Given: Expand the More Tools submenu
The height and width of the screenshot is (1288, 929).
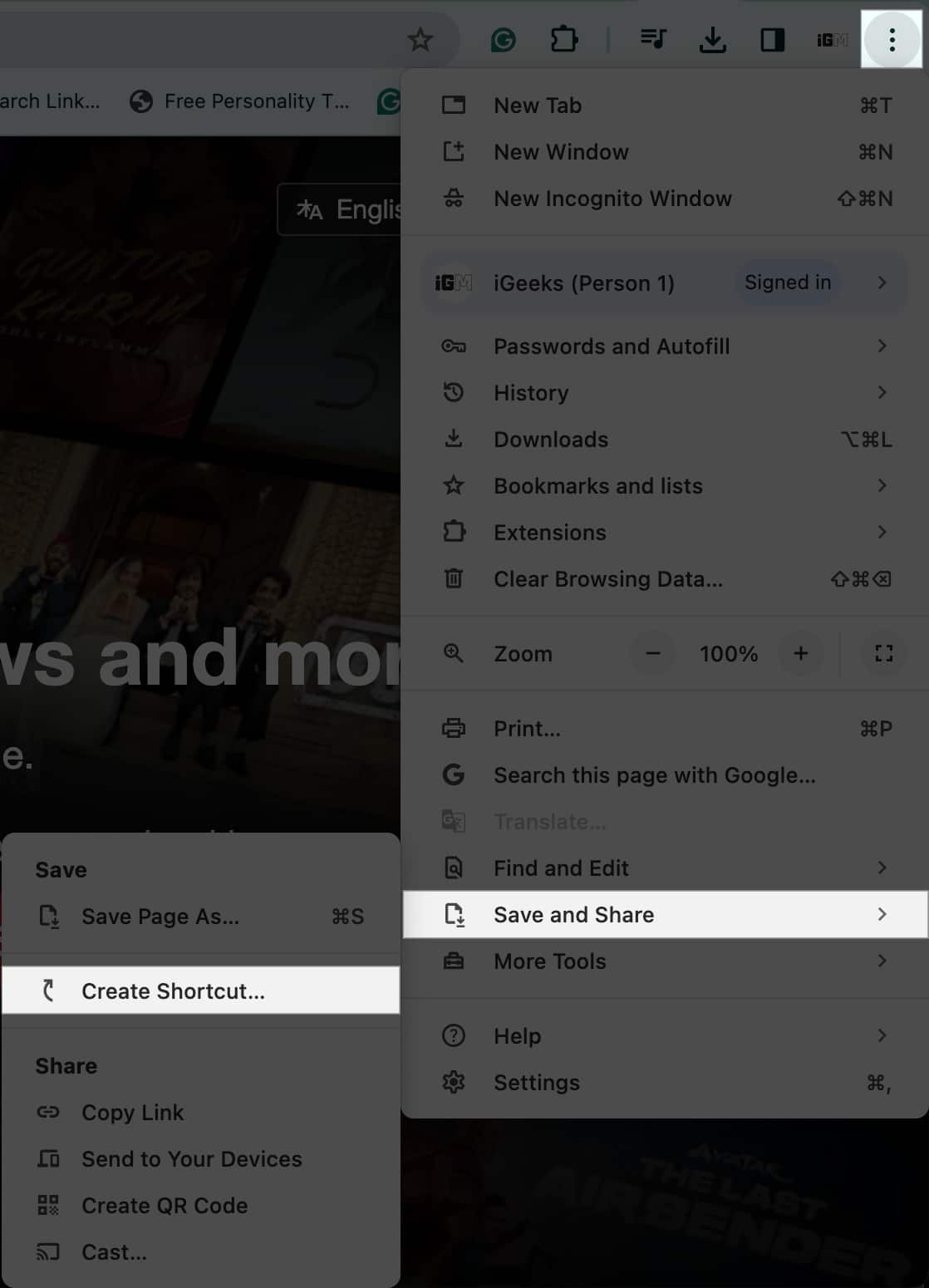Looking at the screenshot, I should (x=665, y=961).
